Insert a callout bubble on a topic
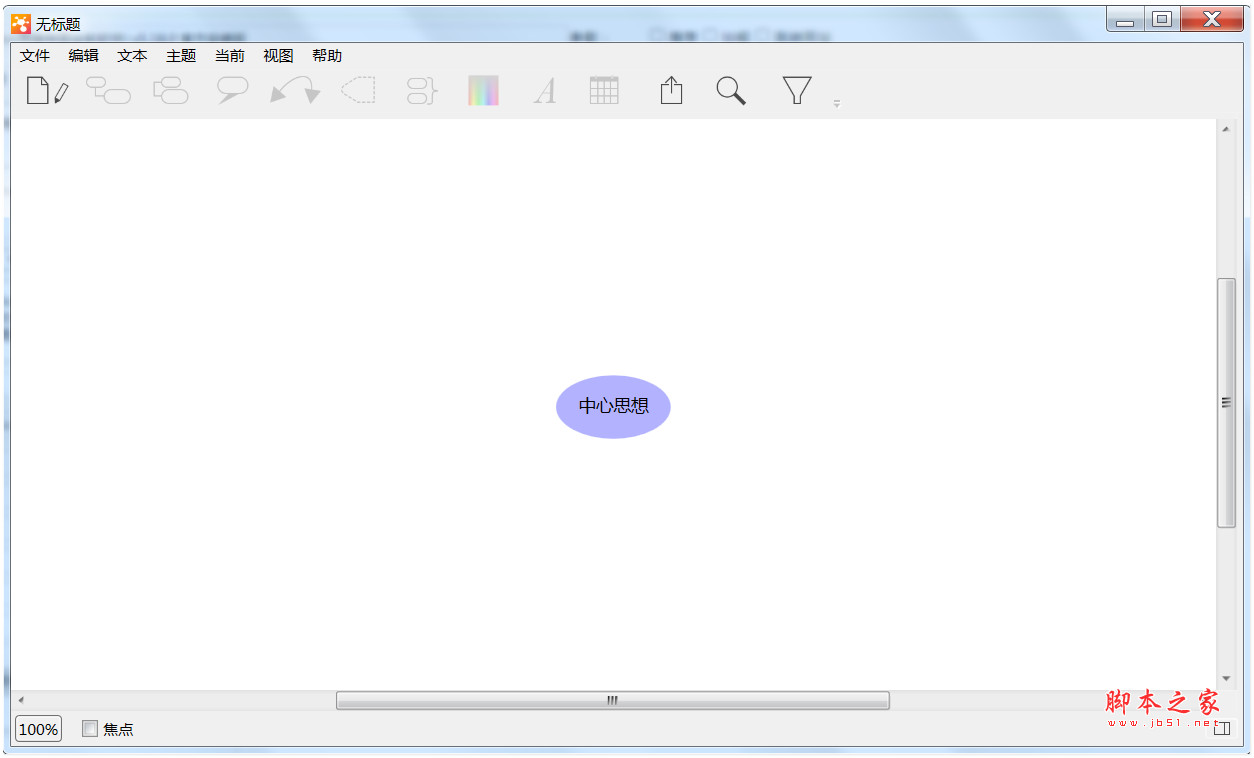 click(x=232, y=90)
